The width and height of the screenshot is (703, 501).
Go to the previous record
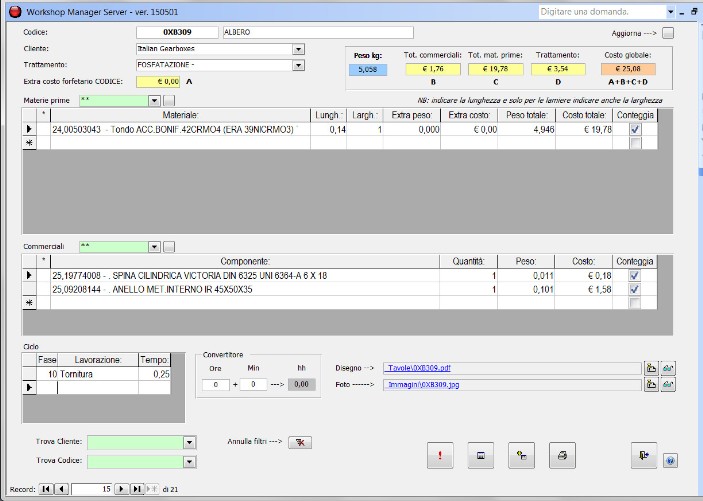61,489
